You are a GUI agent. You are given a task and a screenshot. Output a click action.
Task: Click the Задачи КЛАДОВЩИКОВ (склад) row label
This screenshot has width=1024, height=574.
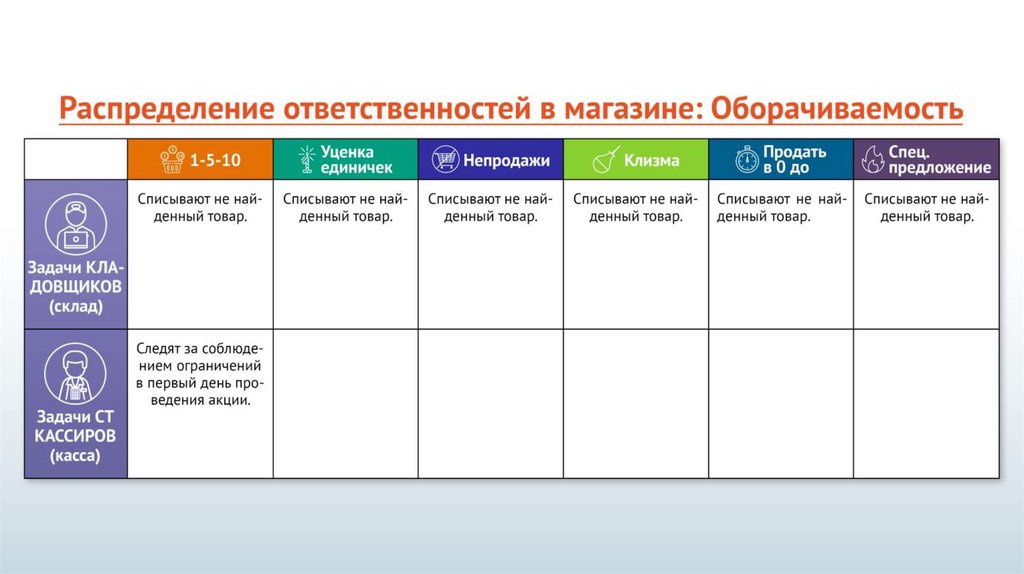coord(76,287)
